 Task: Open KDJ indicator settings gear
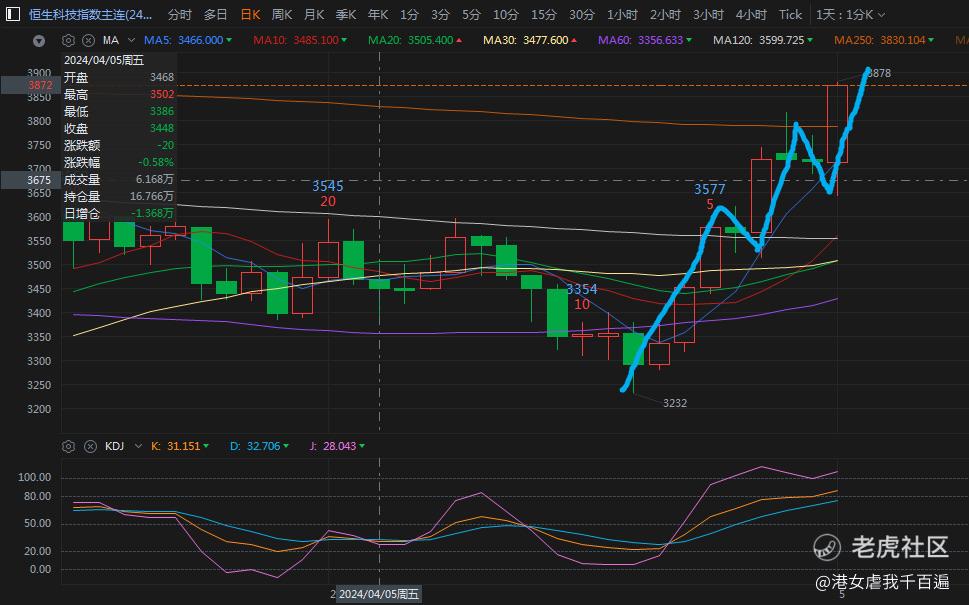tap(68, 446)
